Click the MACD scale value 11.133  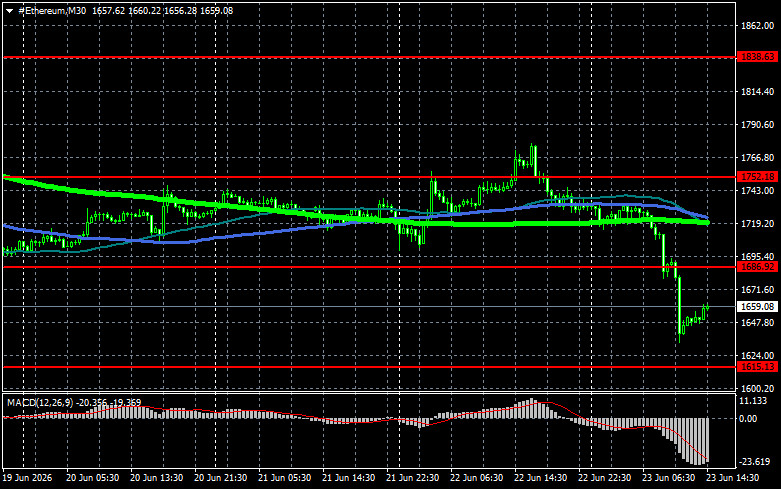pyautogui.click(x=753, y=401)
